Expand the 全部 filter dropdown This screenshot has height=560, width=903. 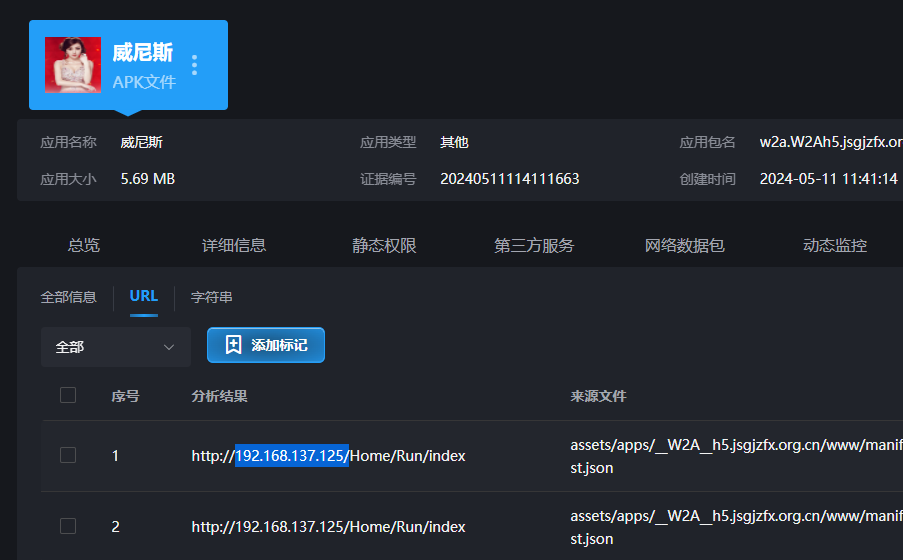point(115,347)
